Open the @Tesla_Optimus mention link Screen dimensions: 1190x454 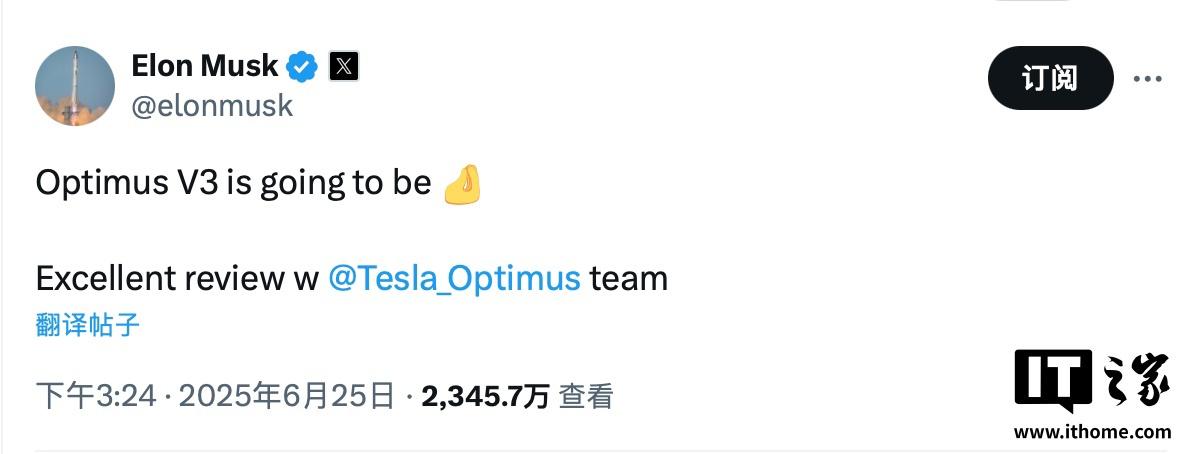click(455, 279)
